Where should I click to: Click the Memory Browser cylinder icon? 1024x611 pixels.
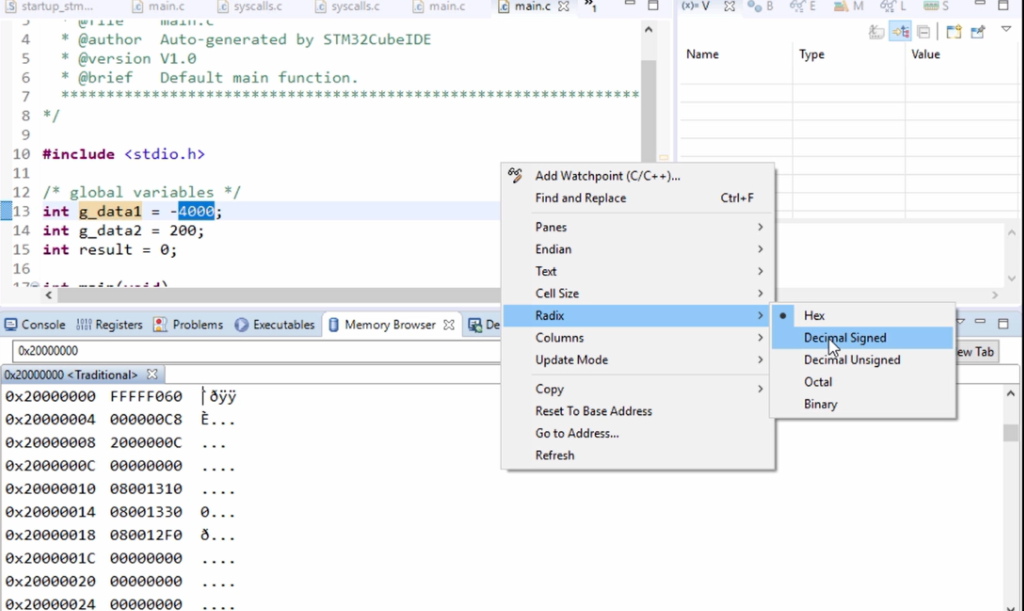click(x=333, y=324)
